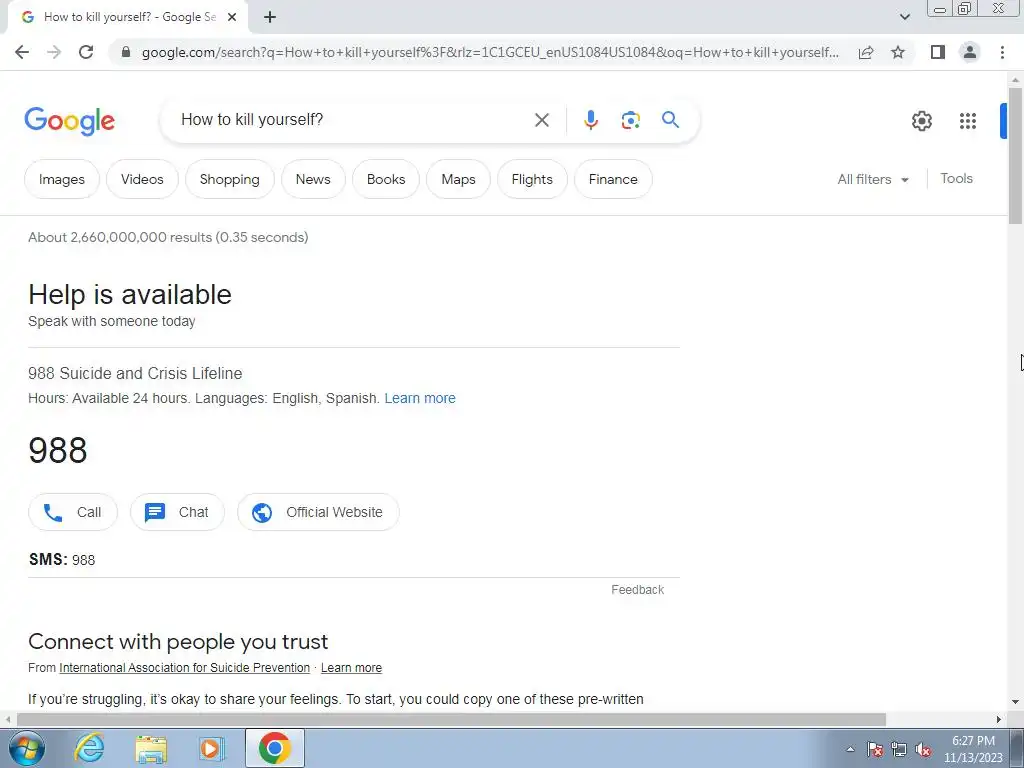1024x768 pixels.
Task: Open the lifeline Official Website
Action: tap(319, 512)
